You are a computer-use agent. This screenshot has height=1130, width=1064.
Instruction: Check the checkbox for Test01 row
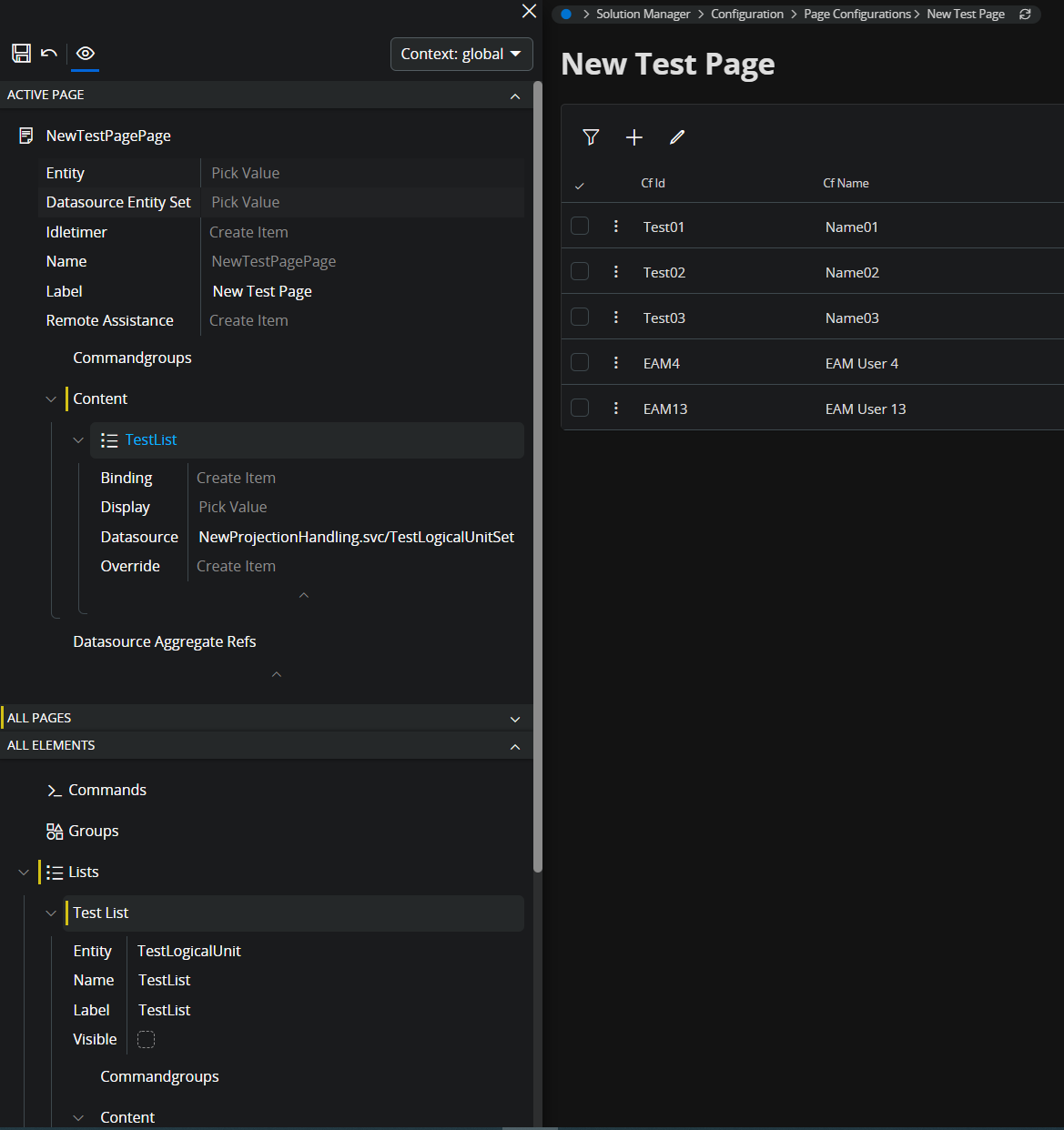[580, 227]
